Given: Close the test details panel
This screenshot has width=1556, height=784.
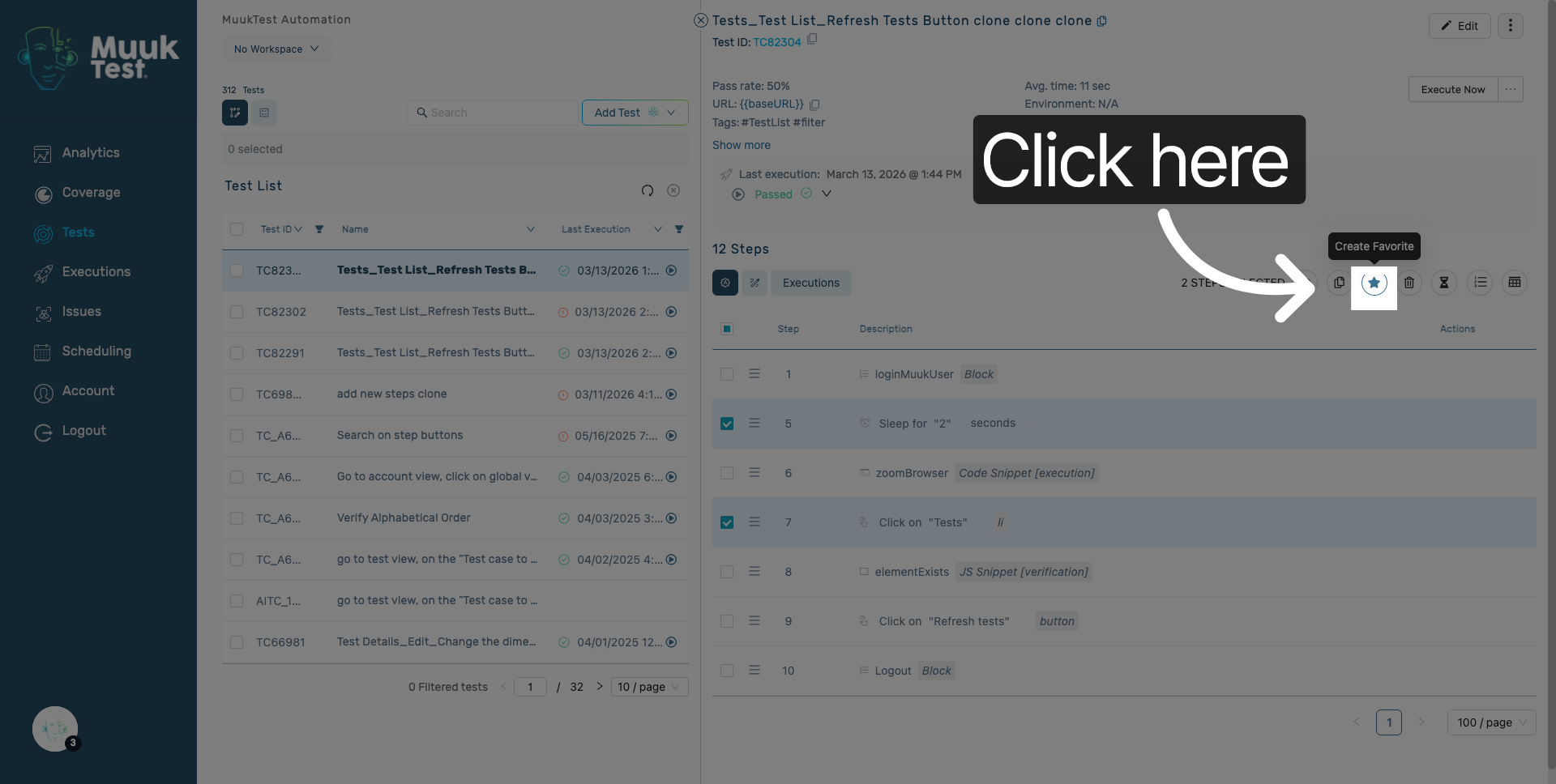Looking at the screenshot, I should tap(701, 20).
